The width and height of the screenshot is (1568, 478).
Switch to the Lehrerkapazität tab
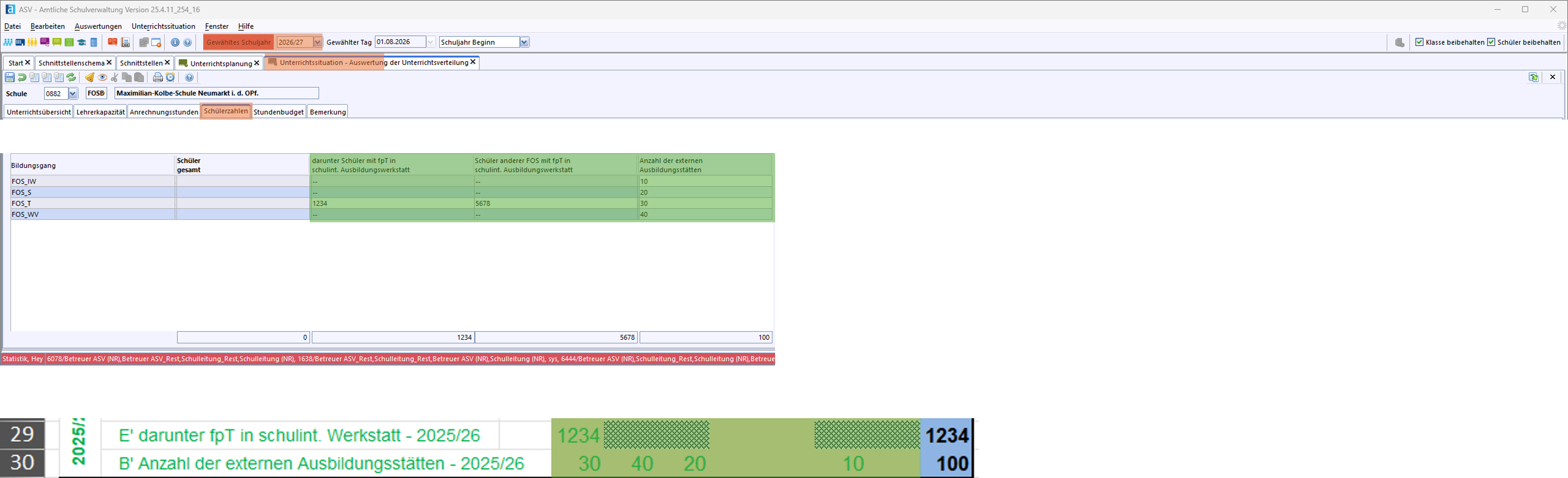coord(100,112)
